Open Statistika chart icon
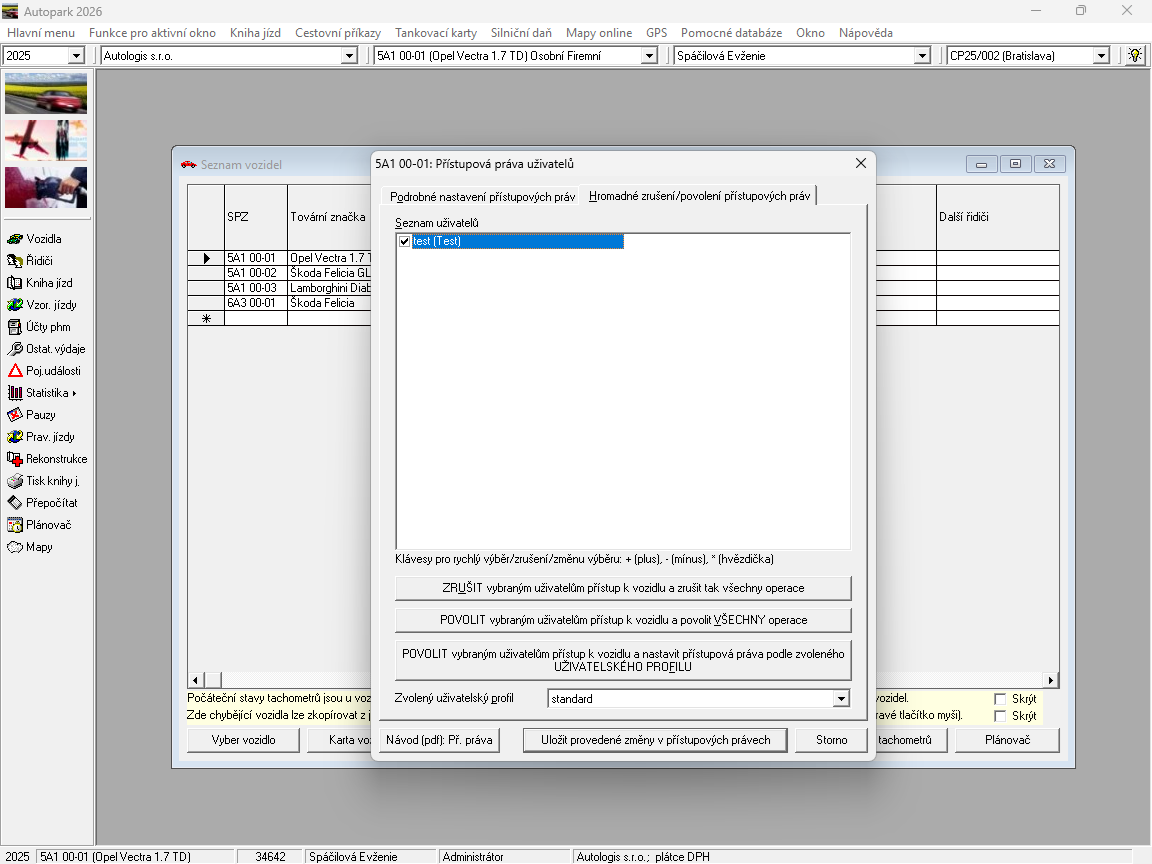The width and height of the screenshot is (1152, 864). pos(15,393)
